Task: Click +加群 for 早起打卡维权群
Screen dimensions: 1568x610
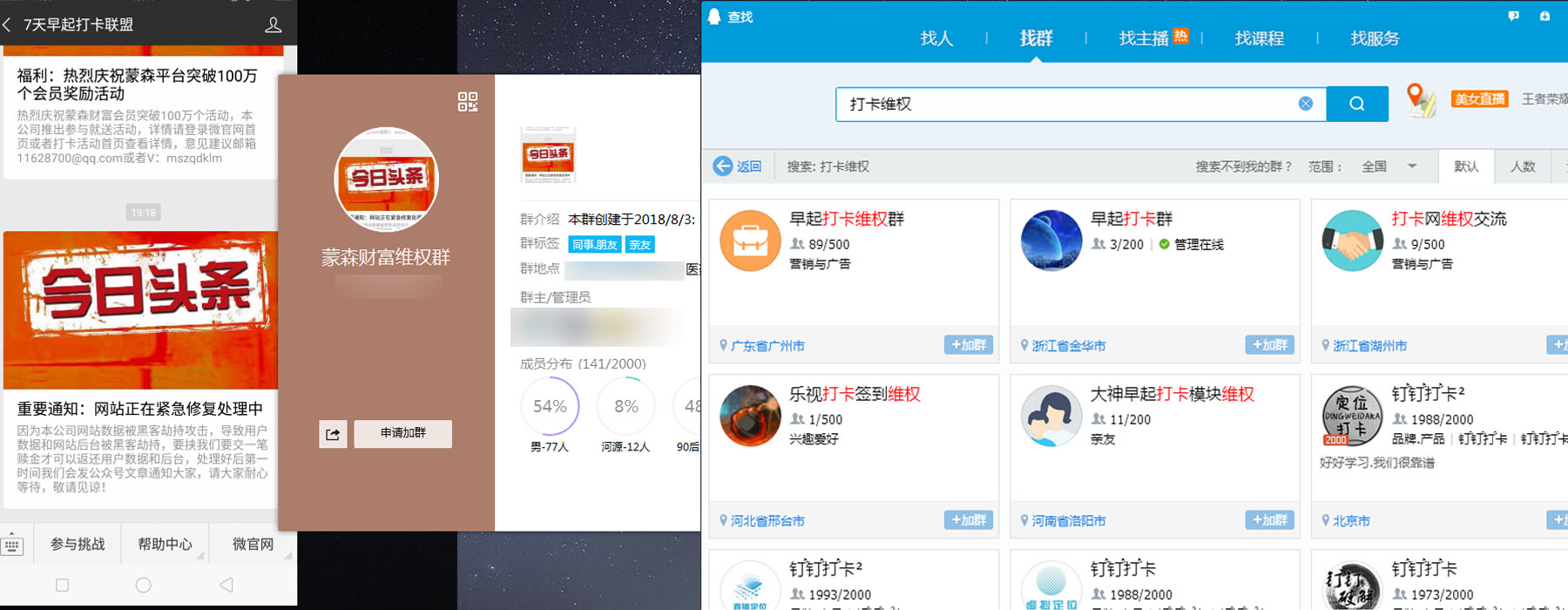Action: click(969, 345)
